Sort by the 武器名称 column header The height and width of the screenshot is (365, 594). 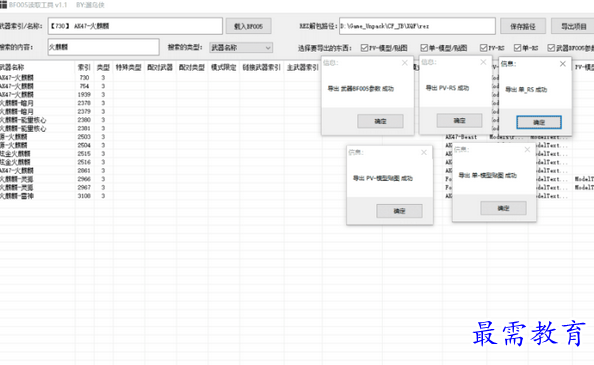[x=37, y=67]
